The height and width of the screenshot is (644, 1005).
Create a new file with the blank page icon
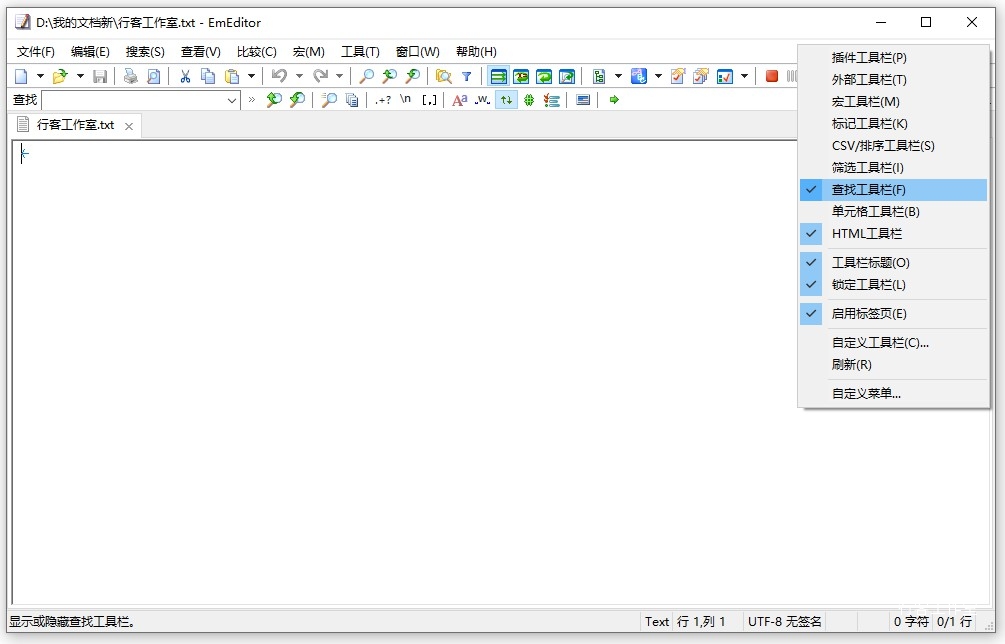click(21, 77)
